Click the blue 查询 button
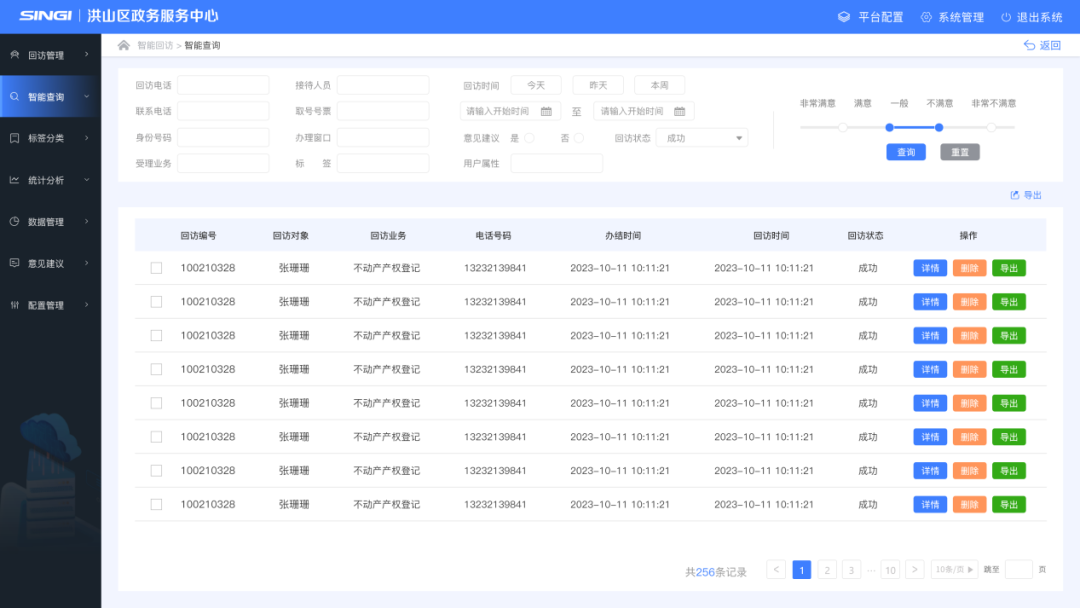1080x608 pixels. coord(906,152)
